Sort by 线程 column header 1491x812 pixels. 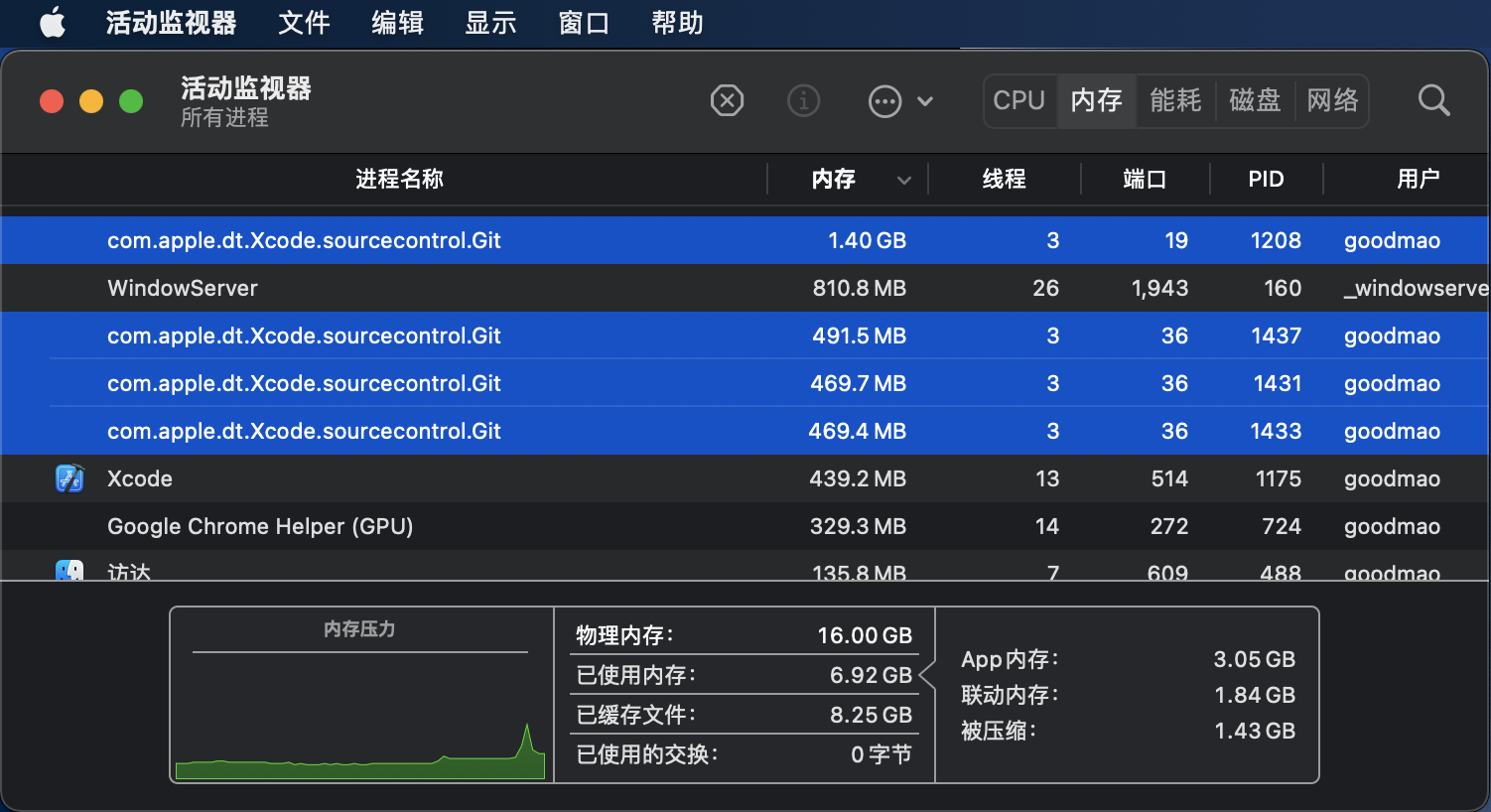click(x=1004, y=179)
